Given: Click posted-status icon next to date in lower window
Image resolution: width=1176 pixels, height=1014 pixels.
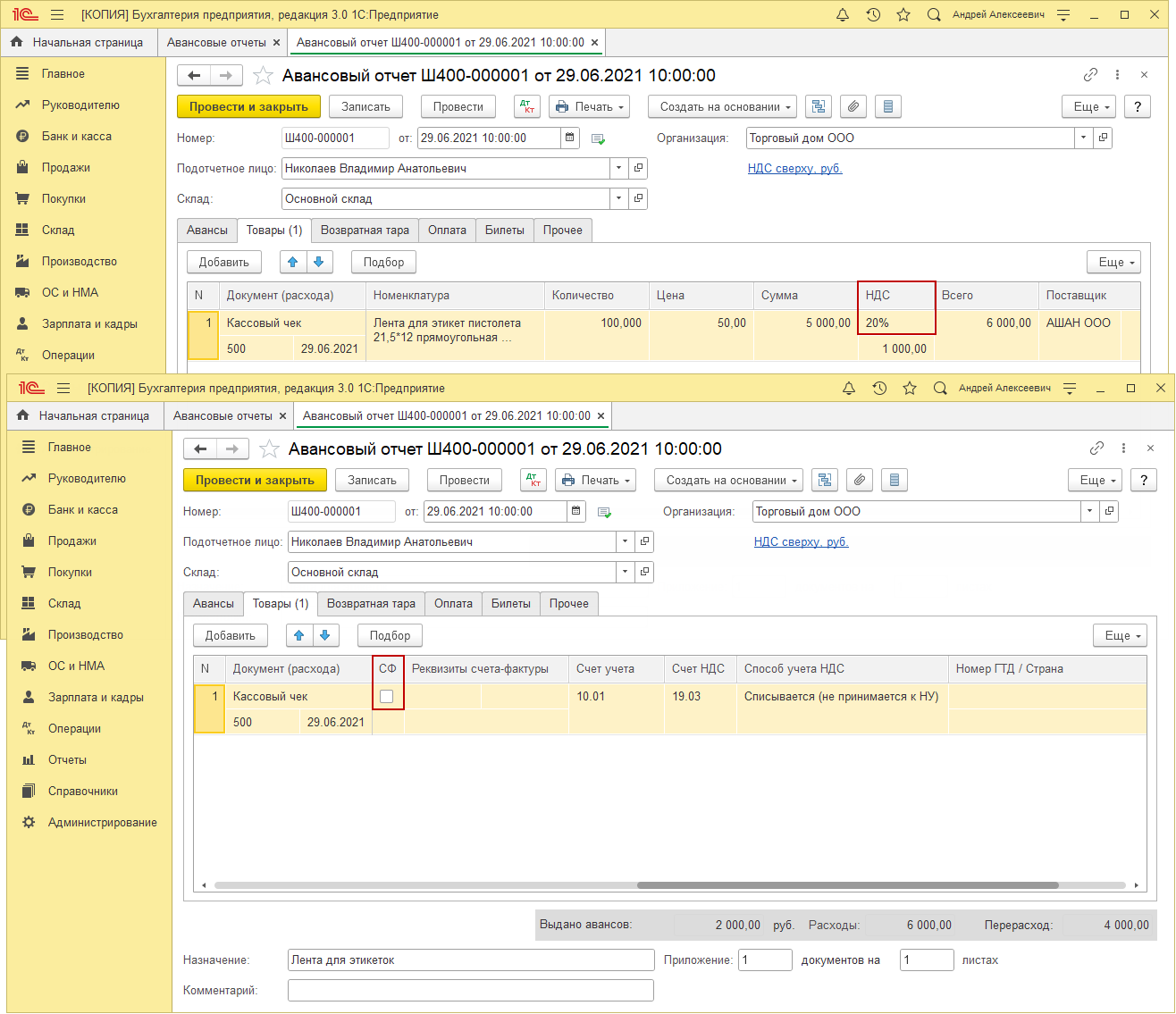Looking at the screenshot, I should 604,512.
